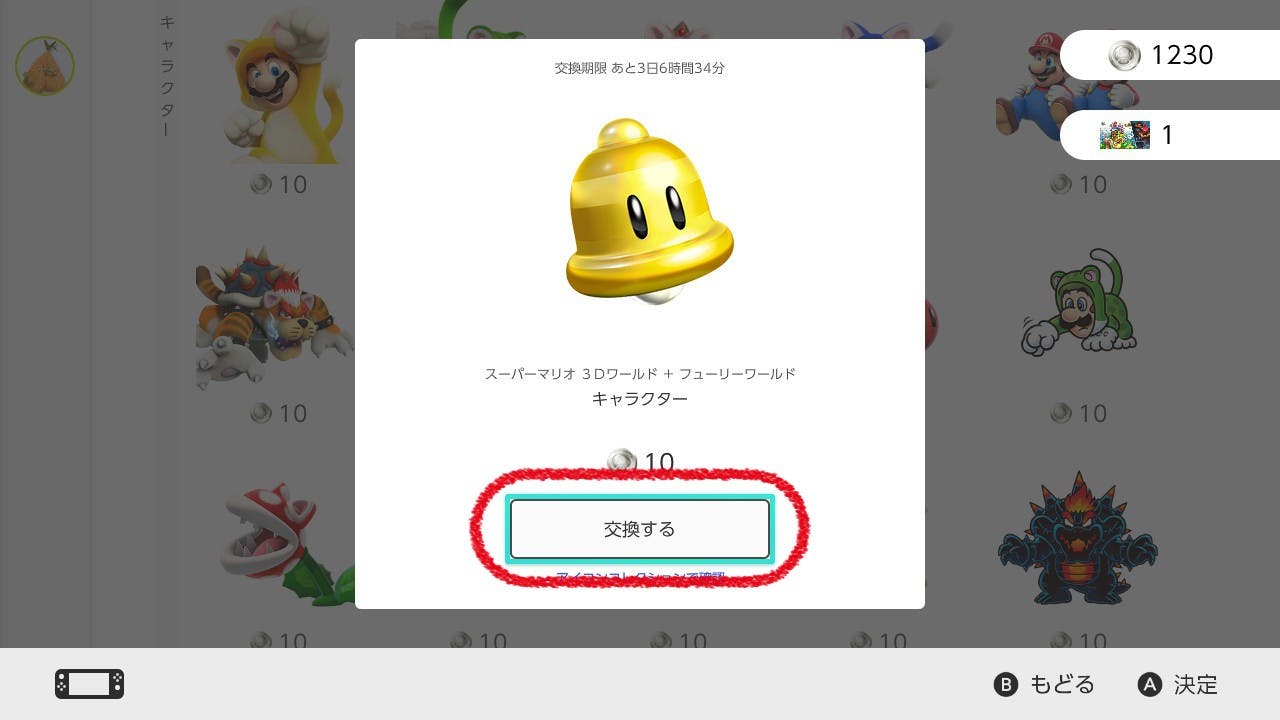
Task: Pick the green Cat Luigi stamp icon
Action: (x=1079, y=303)
